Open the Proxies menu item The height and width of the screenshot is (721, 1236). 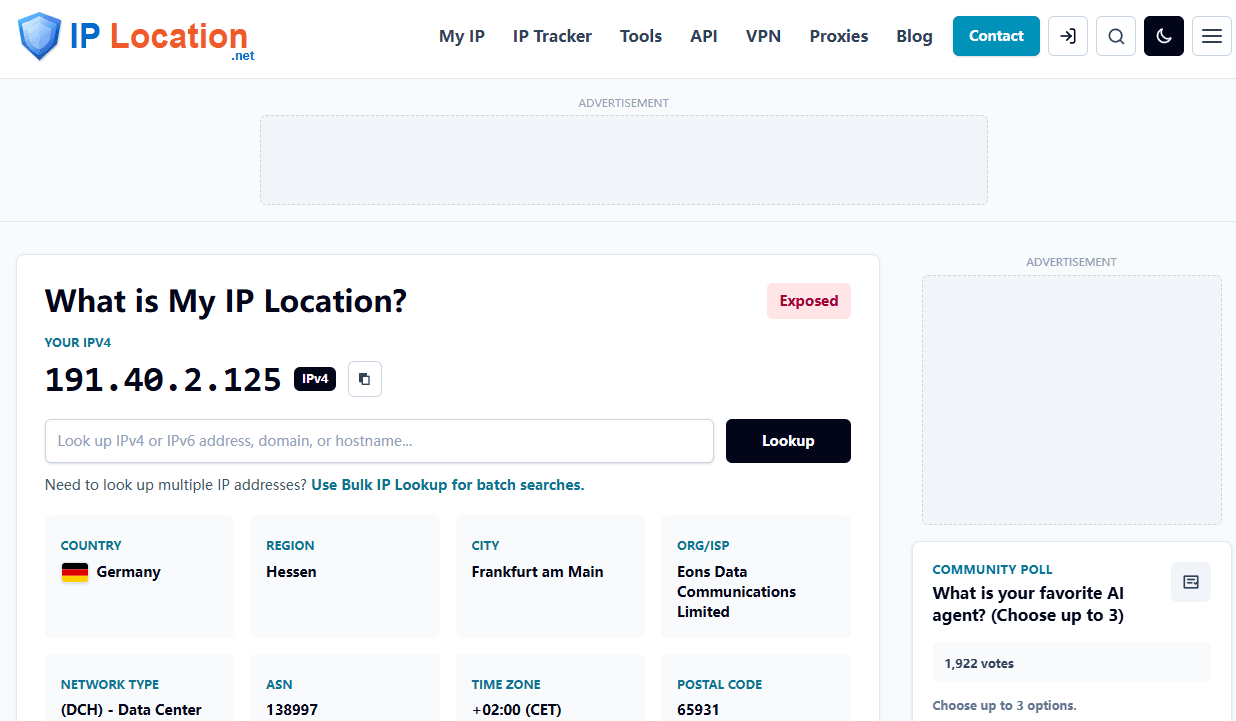839,36
